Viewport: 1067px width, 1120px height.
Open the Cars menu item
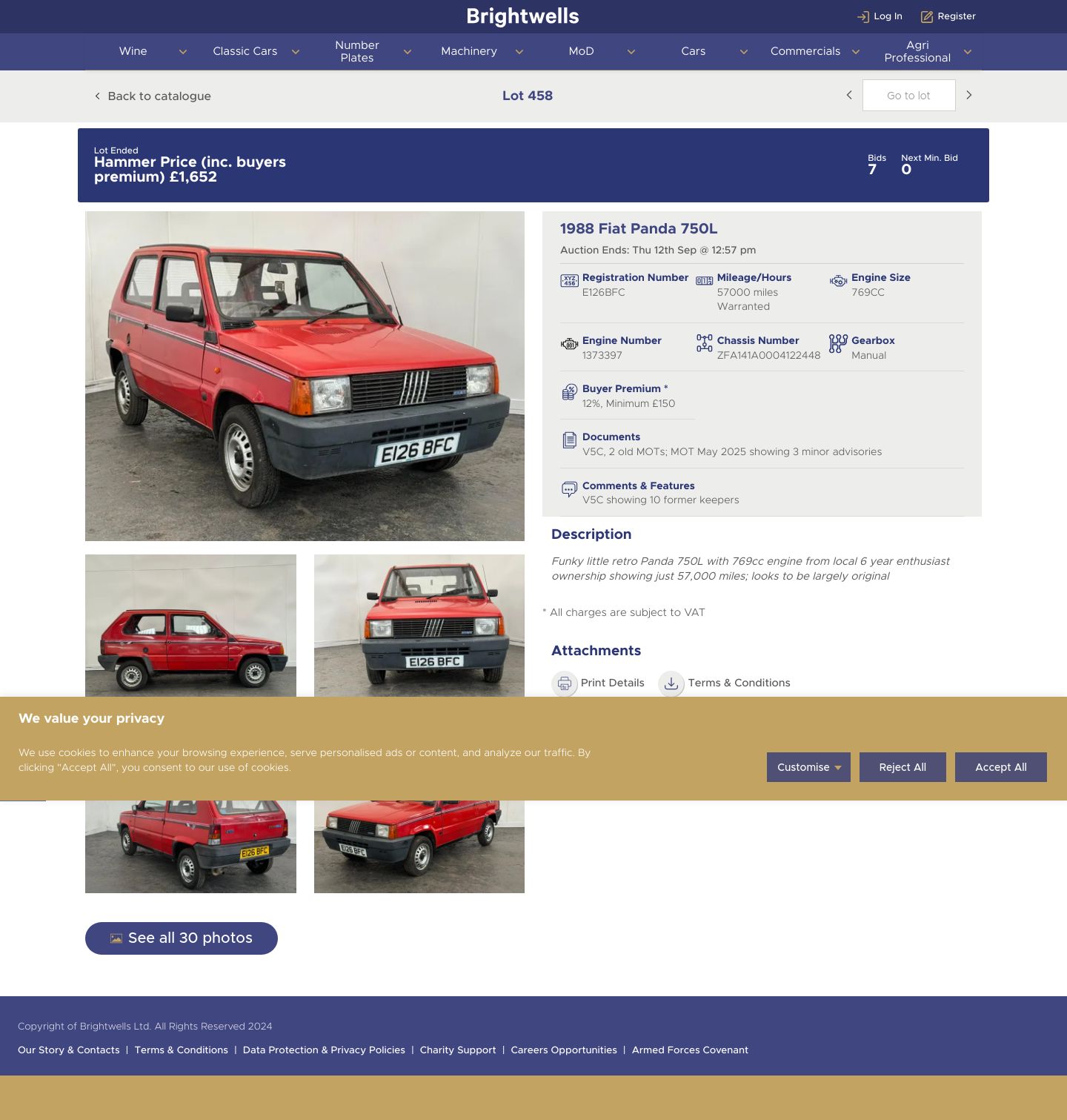pos(694,51)
